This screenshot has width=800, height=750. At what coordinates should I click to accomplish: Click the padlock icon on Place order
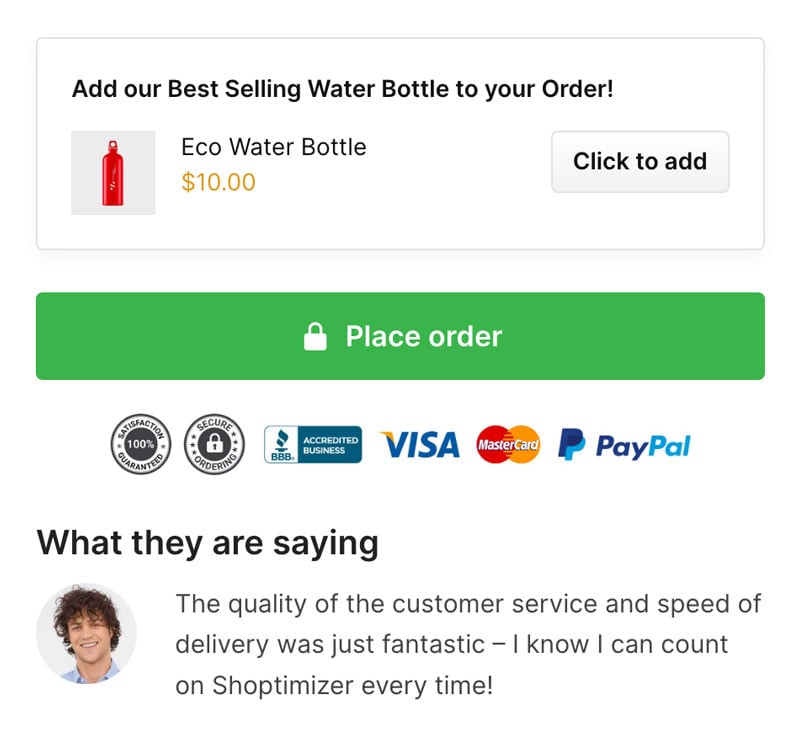click(315, 336)
